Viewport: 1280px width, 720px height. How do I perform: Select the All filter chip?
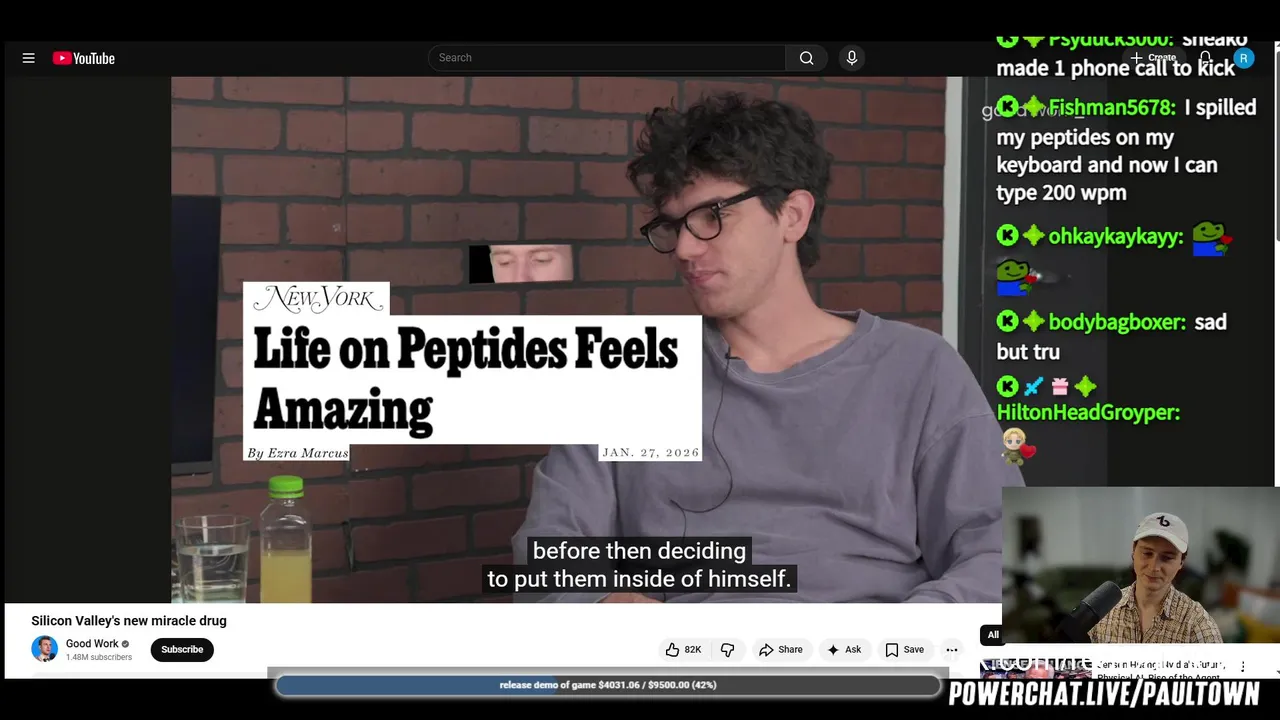pyautogui.click(x=993, y=635)
